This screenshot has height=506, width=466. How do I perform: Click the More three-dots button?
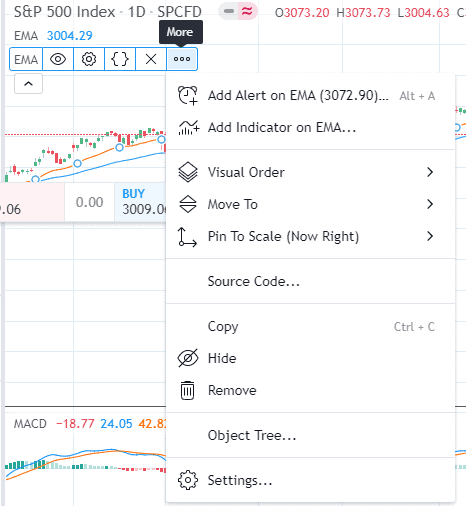click(182, 59)
